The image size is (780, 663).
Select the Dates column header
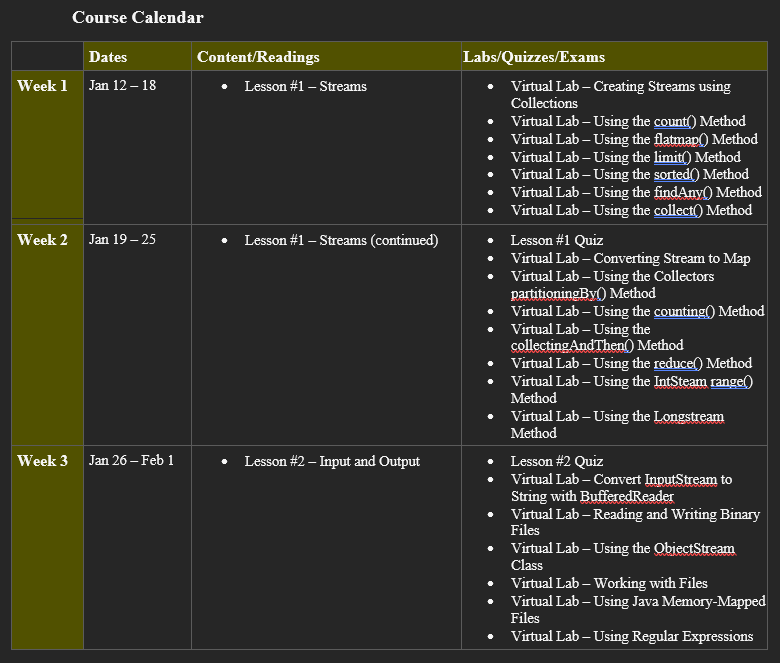108,57
